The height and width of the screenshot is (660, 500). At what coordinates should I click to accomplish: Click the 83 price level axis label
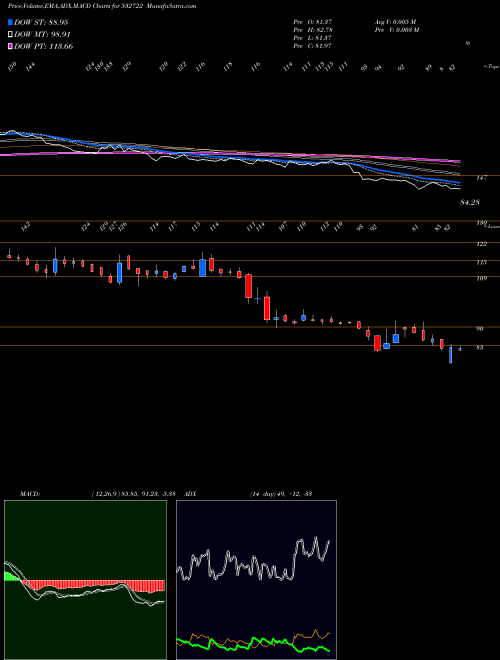pos(480,348)
